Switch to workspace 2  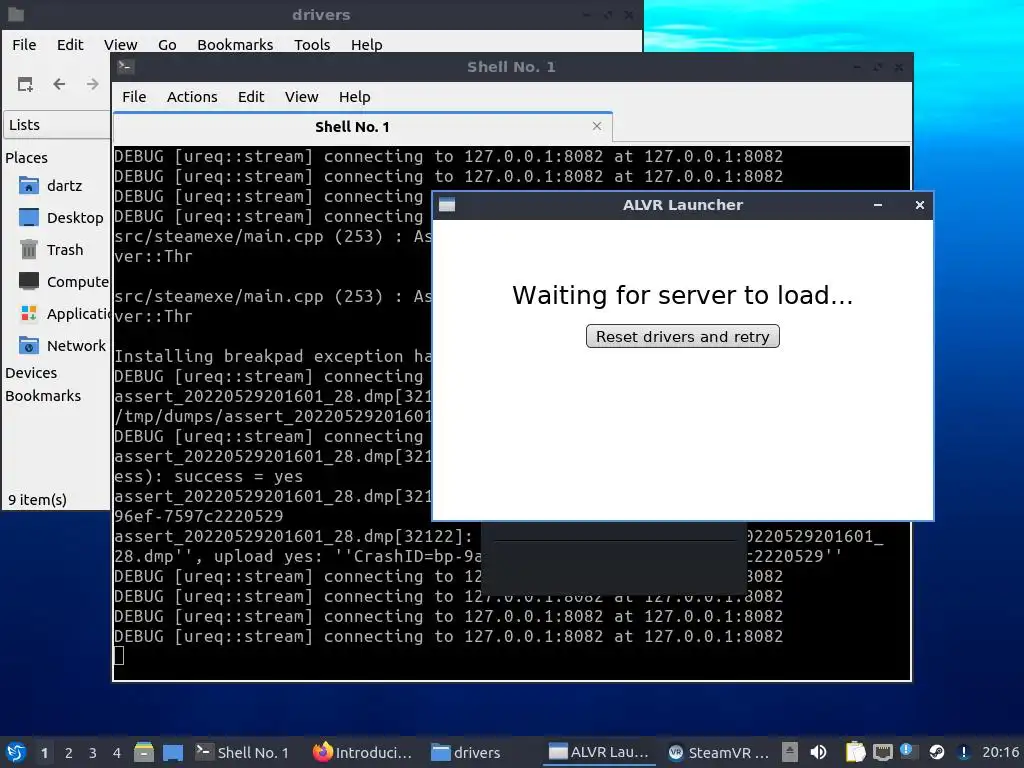point(69,753)
